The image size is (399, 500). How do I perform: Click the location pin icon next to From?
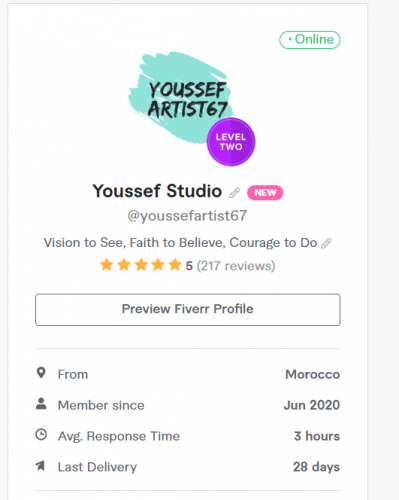[41, 373]
